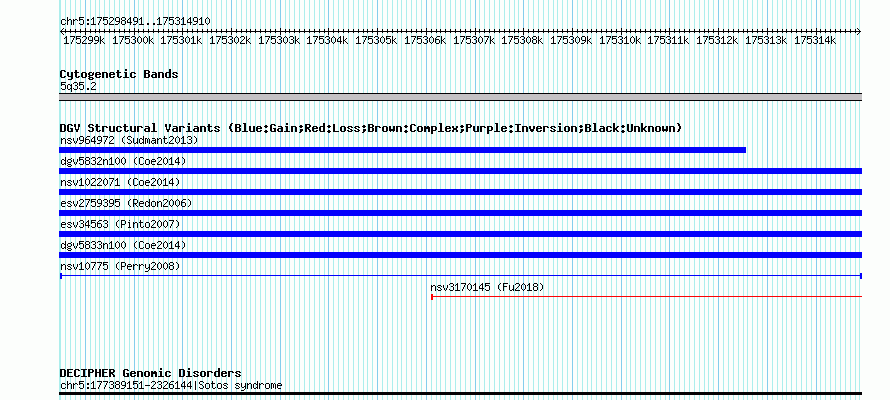
Task: Click the grey 5q35.2 cytogenetic band bar
Action: point(461,97)
